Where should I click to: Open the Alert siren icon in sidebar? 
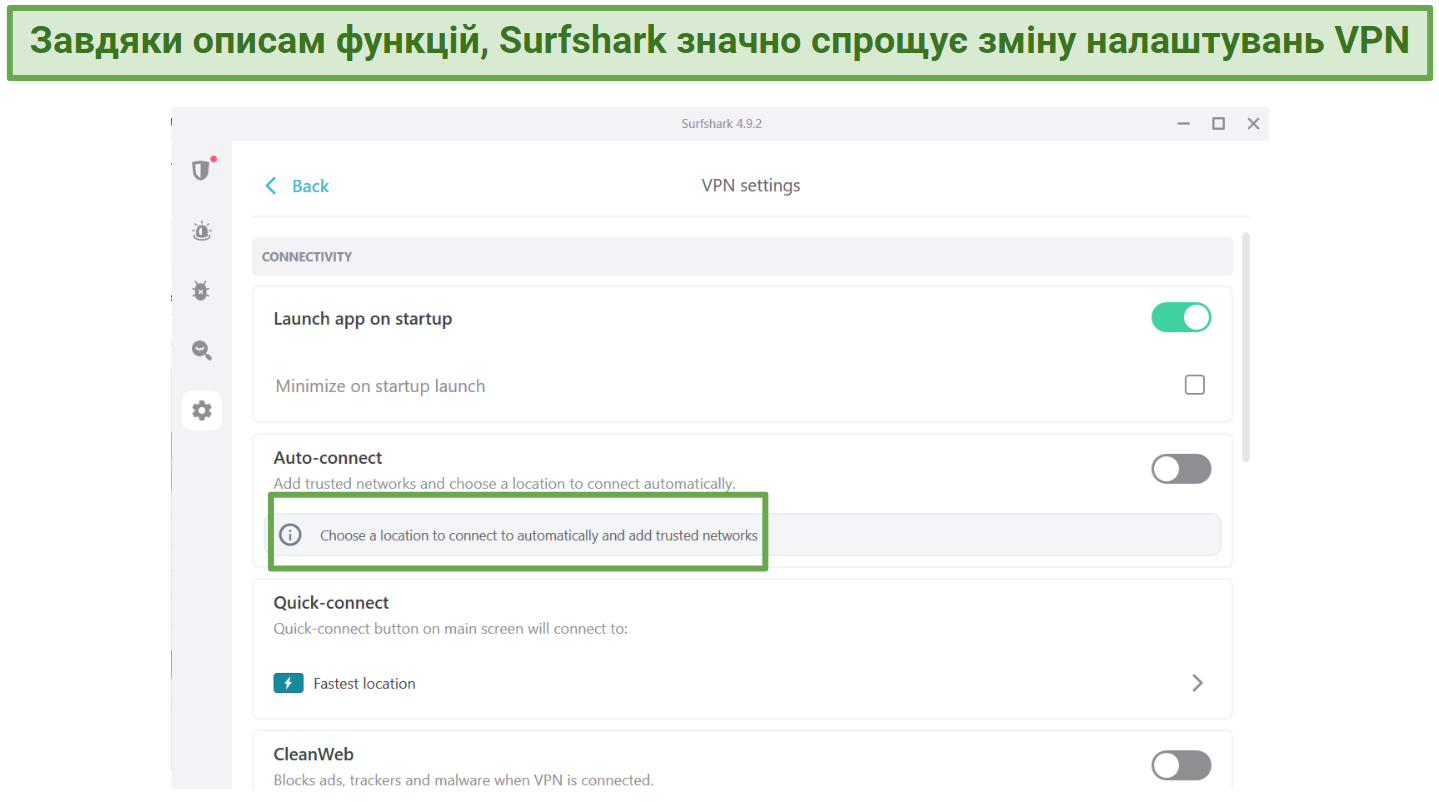tap(201, 231)
